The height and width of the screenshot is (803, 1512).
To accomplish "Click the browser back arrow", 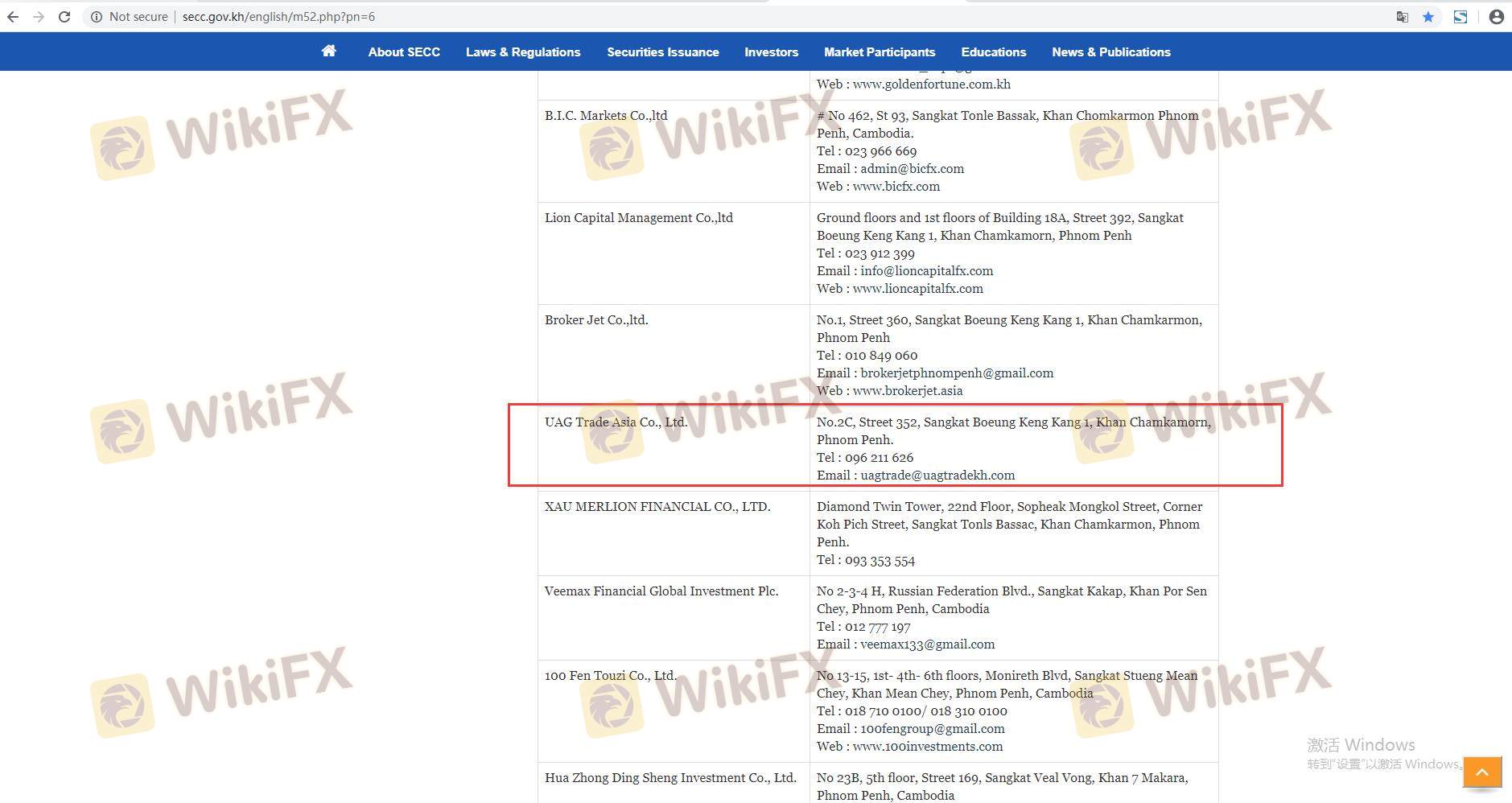I will click(13, 17).
